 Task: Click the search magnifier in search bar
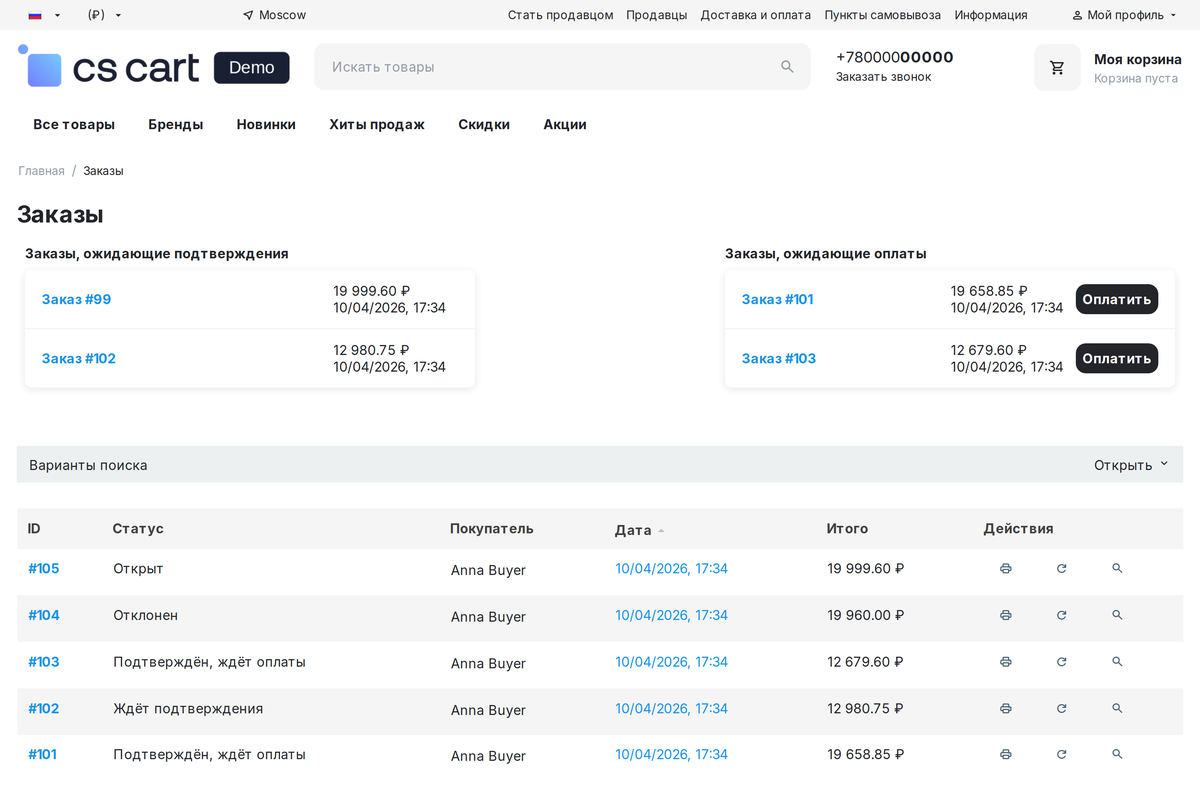pos(787,67)
